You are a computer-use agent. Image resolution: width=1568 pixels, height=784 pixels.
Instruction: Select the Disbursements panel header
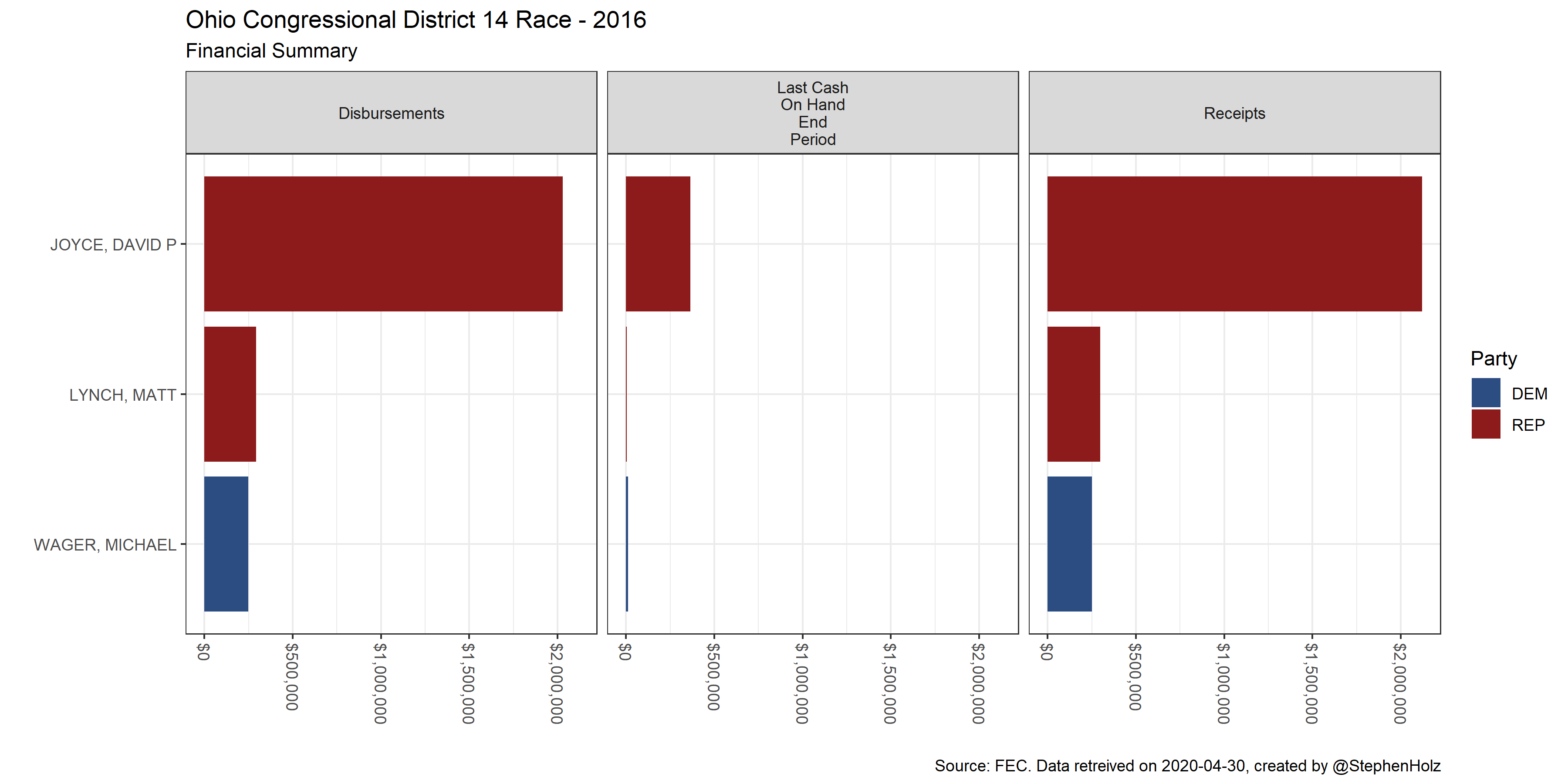tap(391, 113)
